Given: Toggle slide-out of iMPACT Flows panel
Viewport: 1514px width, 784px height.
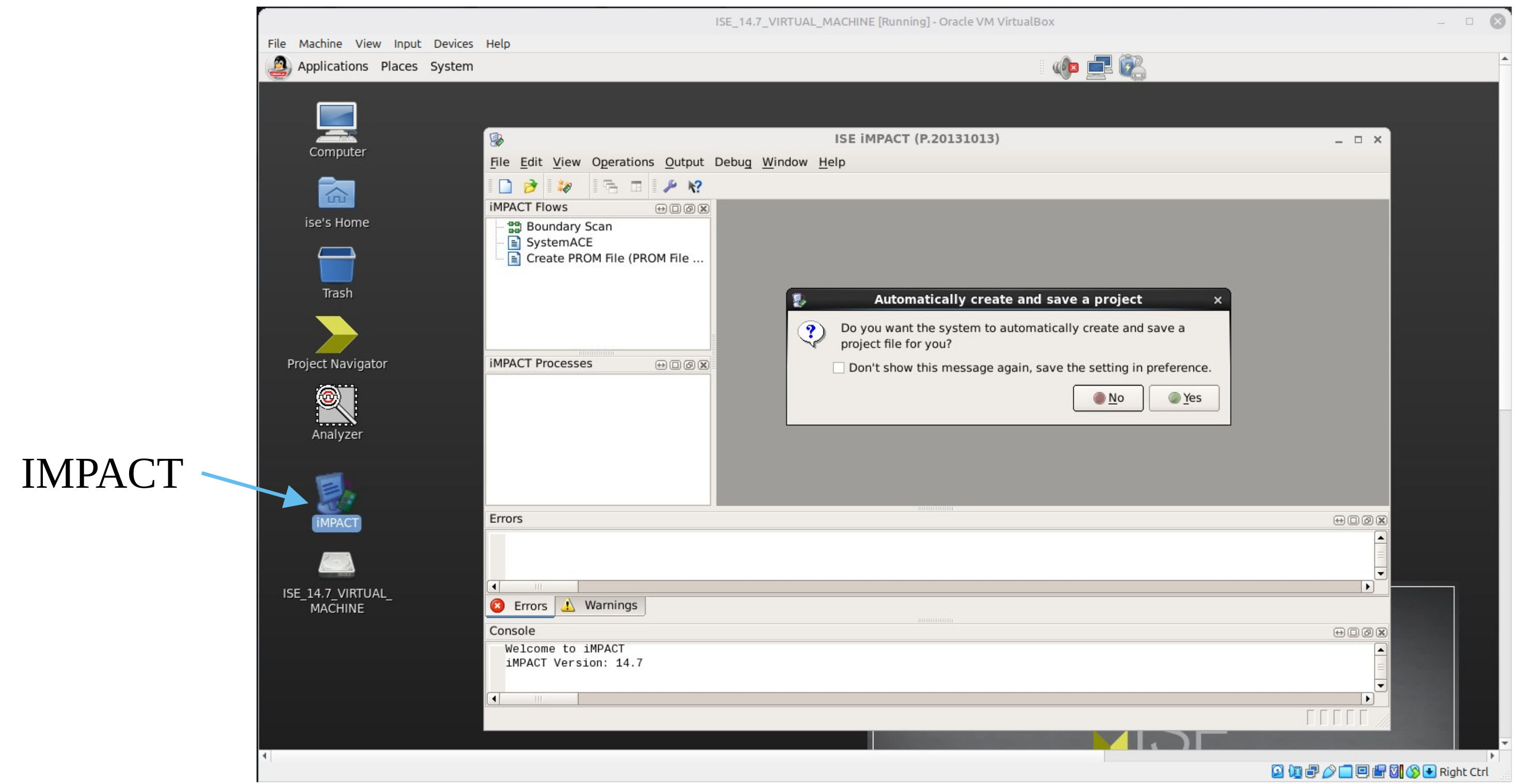Looking at the screenshot, I should pyautogui.click(x=661, y=209).
